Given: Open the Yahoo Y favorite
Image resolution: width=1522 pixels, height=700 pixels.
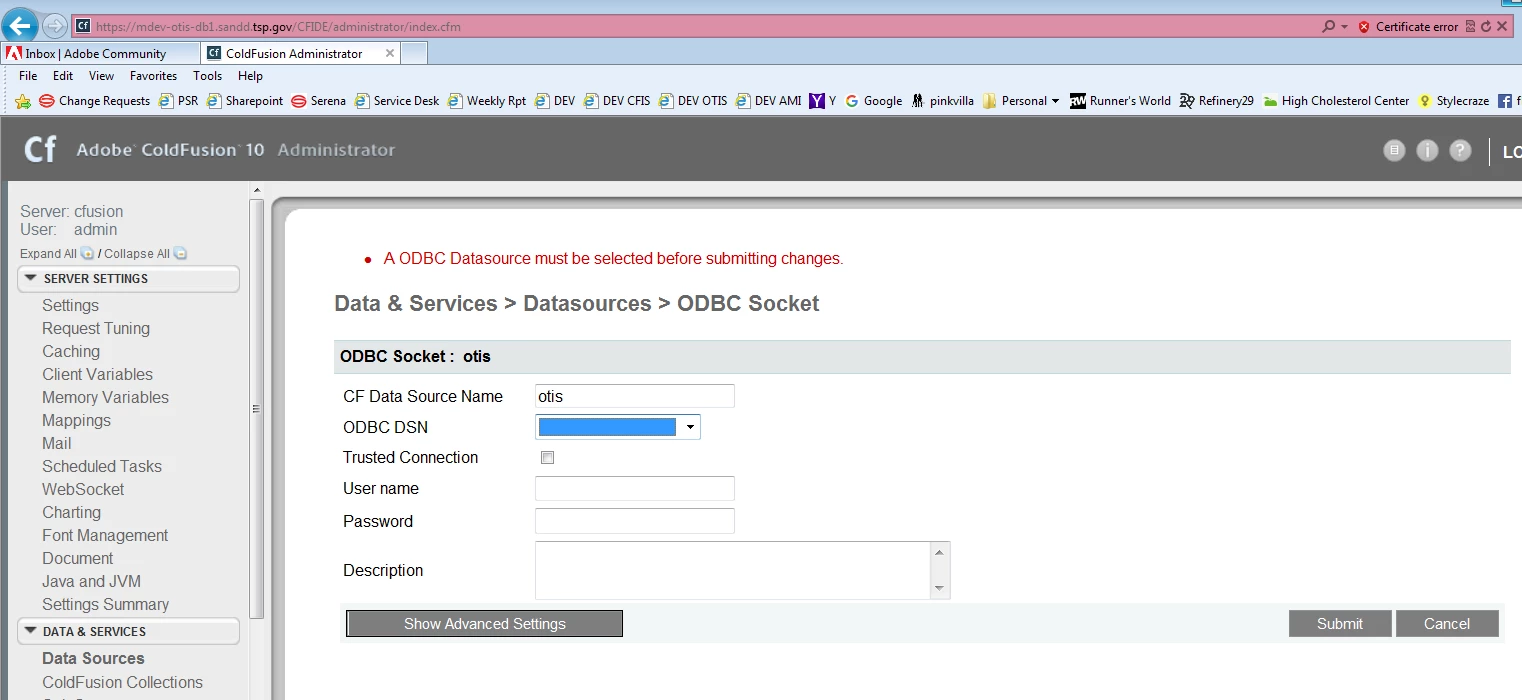Looking at the screenshot, I should (823, 101).
